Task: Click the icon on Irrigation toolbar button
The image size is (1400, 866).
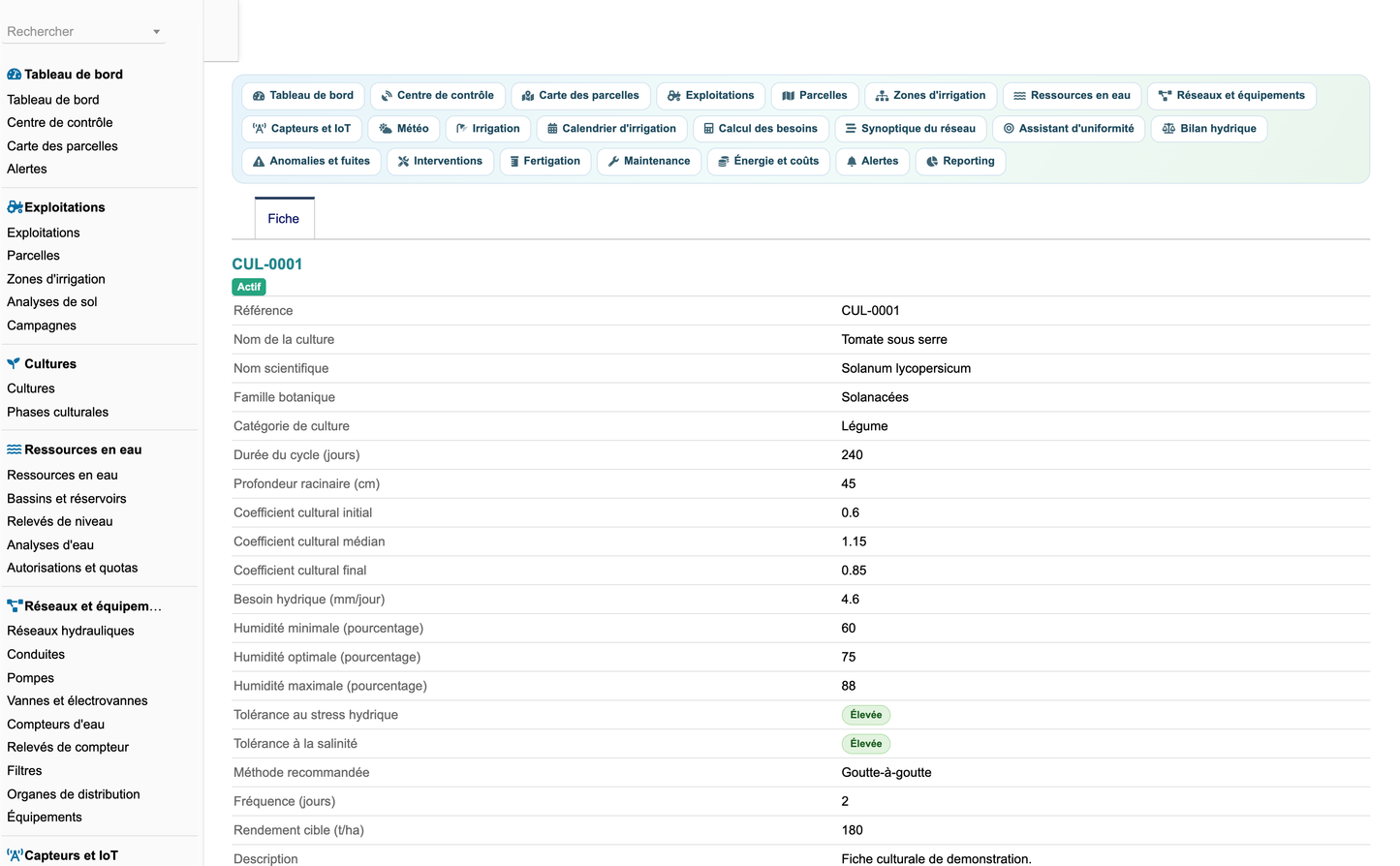Action: point(462,129)
